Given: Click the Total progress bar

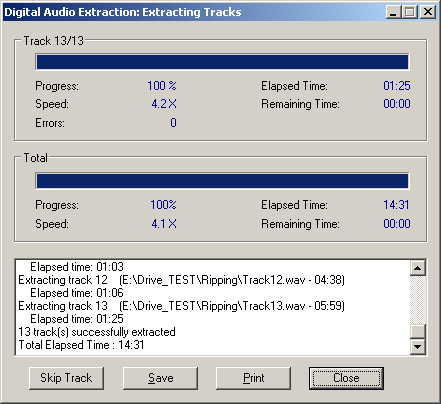Looking at the screenshot, I should point(222,181).
